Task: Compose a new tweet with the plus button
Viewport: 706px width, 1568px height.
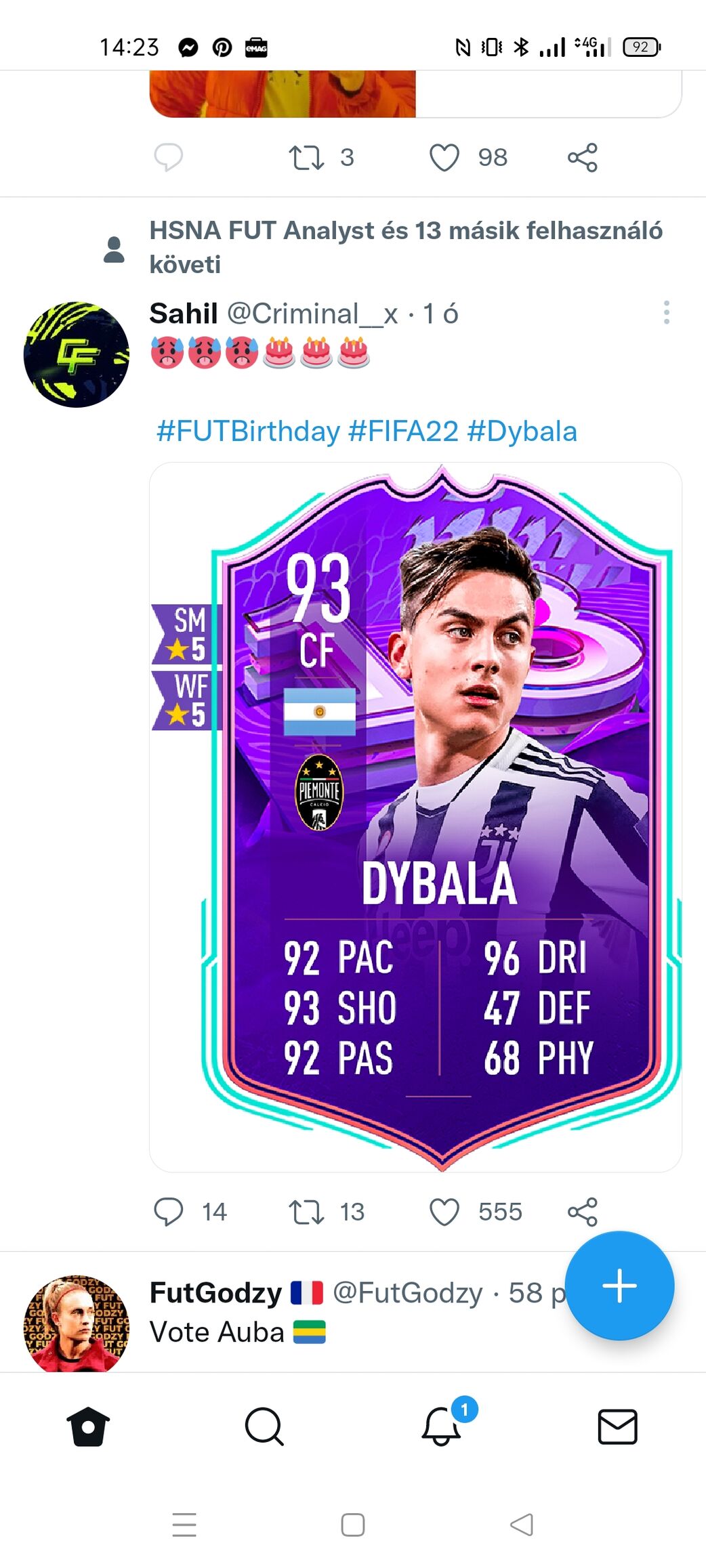Action: 619,1286
